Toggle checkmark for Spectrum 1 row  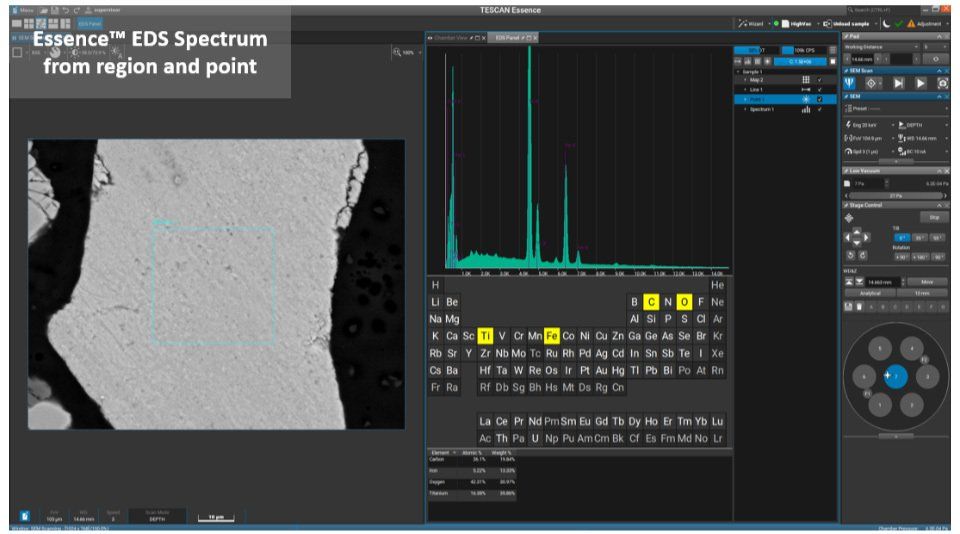820,109
